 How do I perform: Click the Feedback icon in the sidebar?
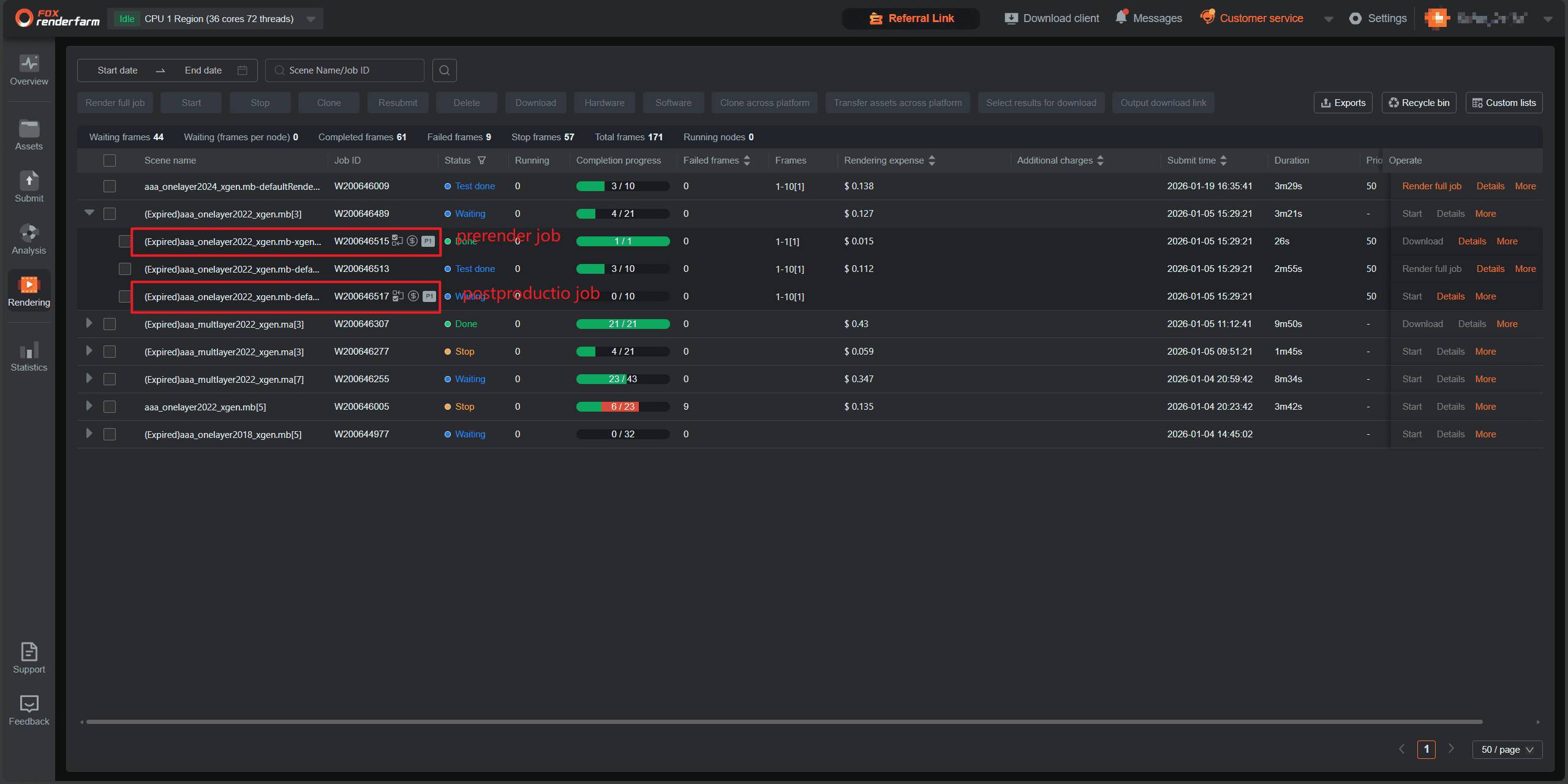tap(29, 704)
